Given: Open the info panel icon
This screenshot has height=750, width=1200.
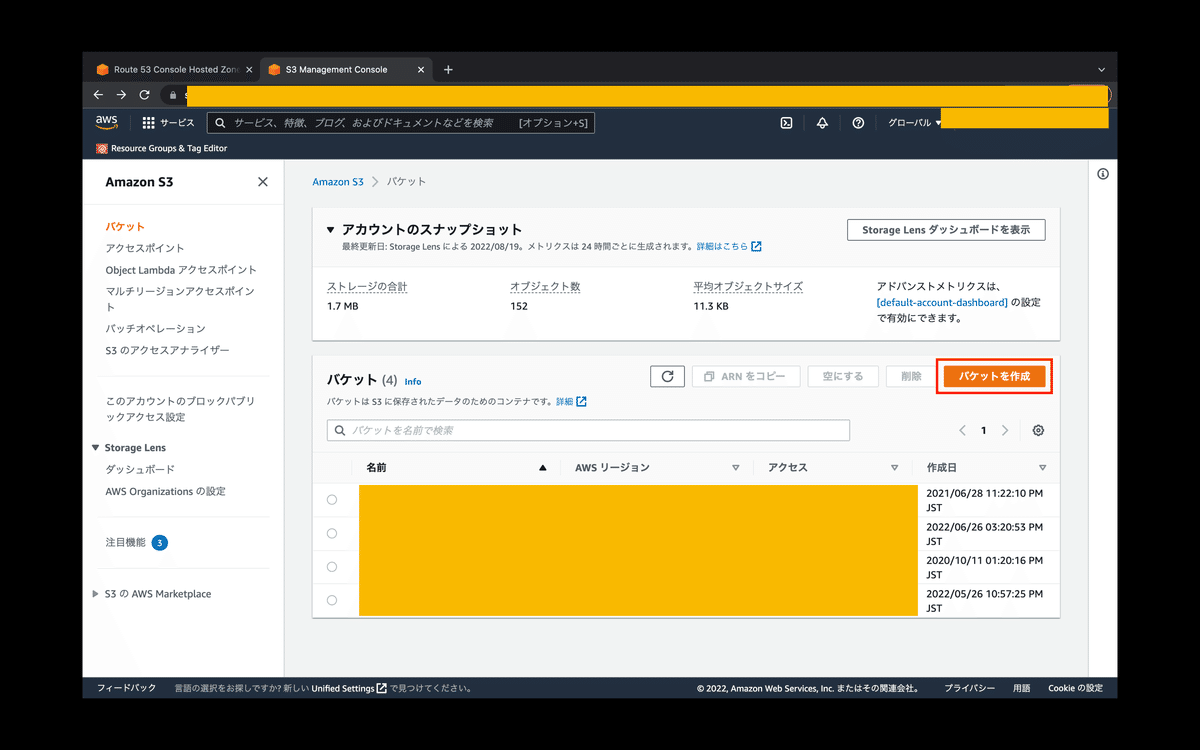Looking at the screenshot, I should 1103,174.
